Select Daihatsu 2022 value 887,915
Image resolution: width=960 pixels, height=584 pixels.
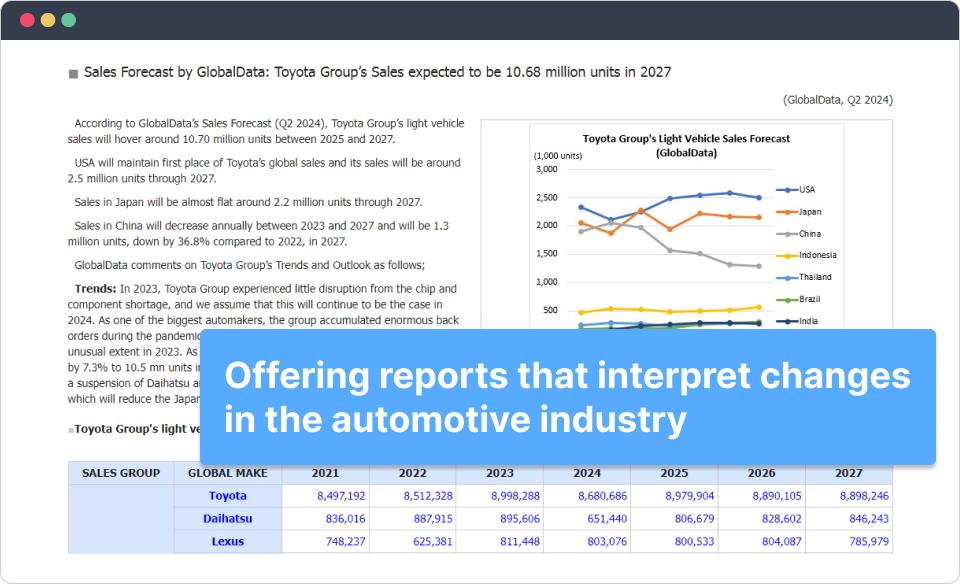click(x=433, y=518)
